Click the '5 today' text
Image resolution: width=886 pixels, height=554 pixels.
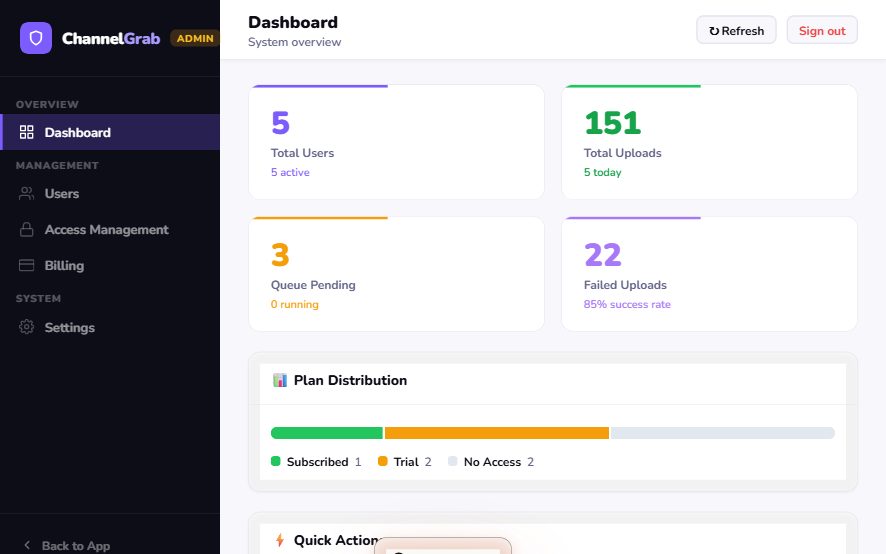pyautogui.click(x=602, y=172)
